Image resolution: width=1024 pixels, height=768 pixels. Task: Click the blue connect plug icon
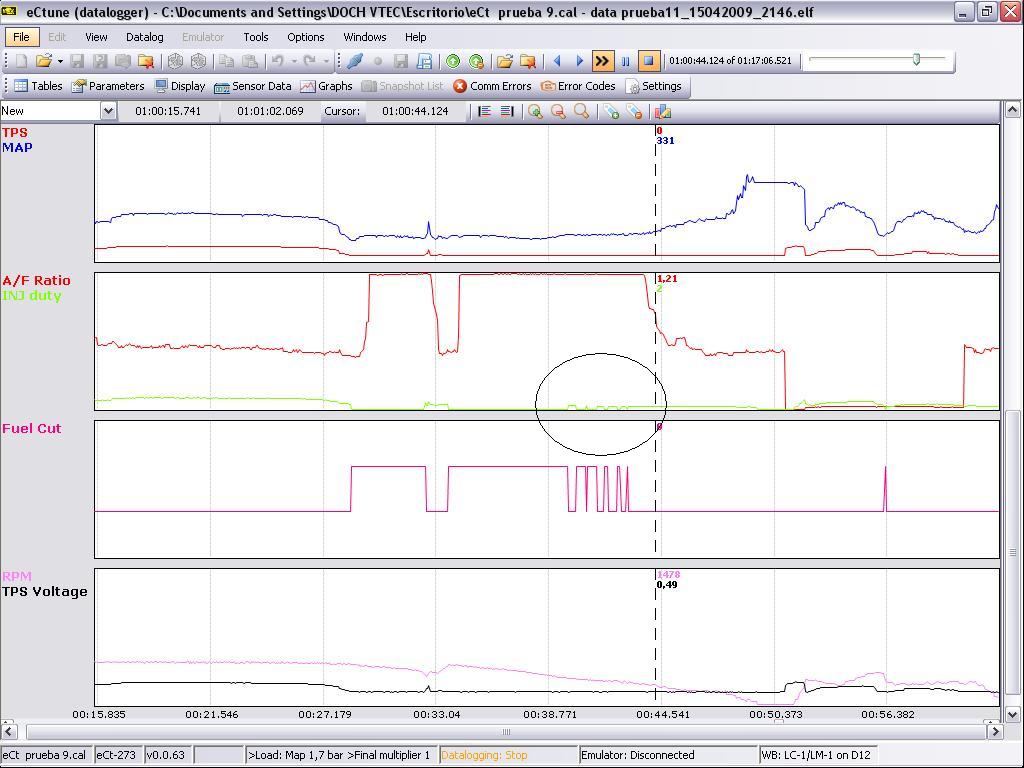[x=355, y=61]
